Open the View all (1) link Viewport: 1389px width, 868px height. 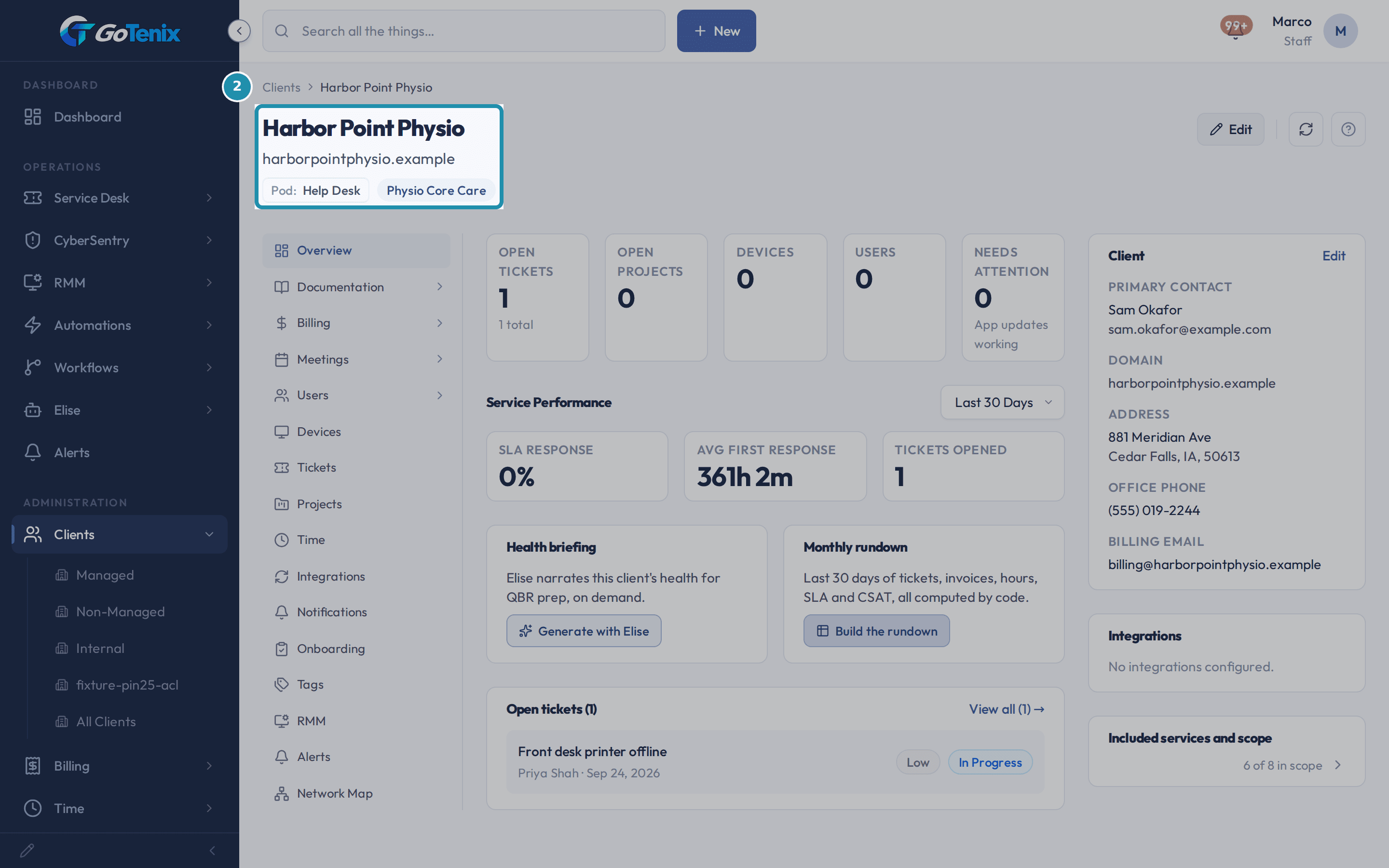point(1006,709)
